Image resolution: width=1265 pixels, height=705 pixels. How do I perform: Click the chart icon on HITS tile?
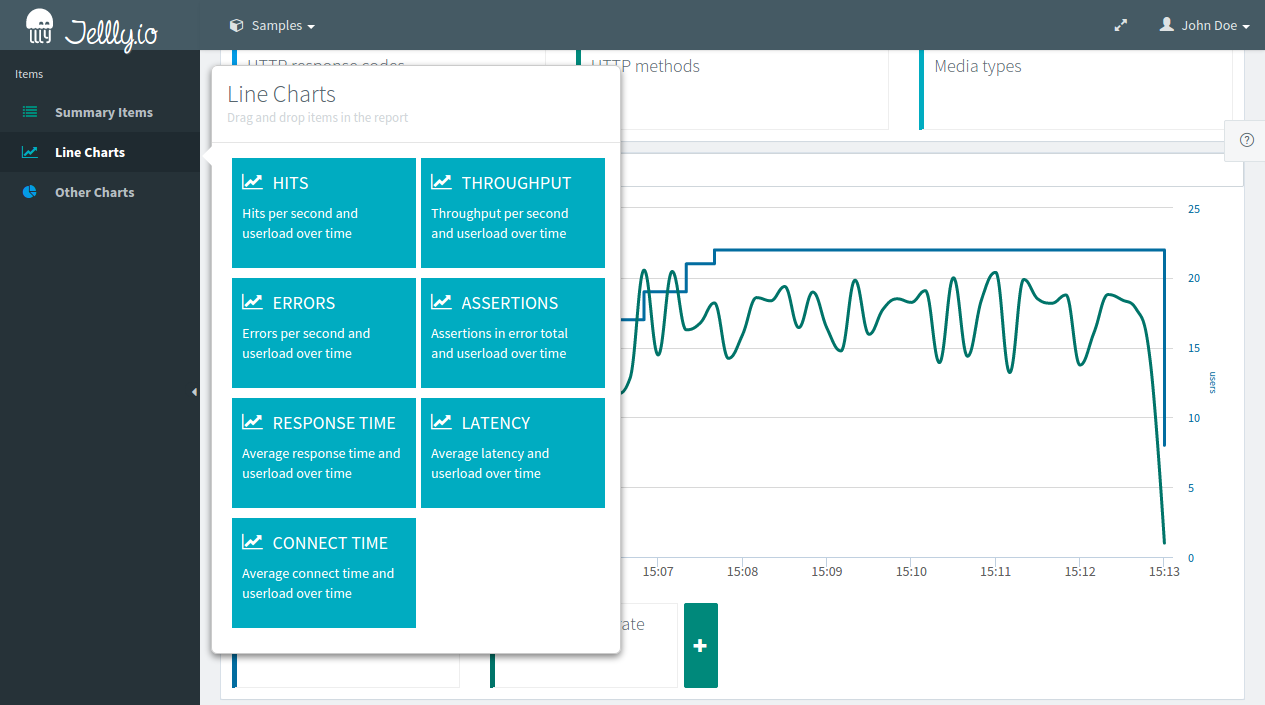pyautogui.click(x=252, y=182)
